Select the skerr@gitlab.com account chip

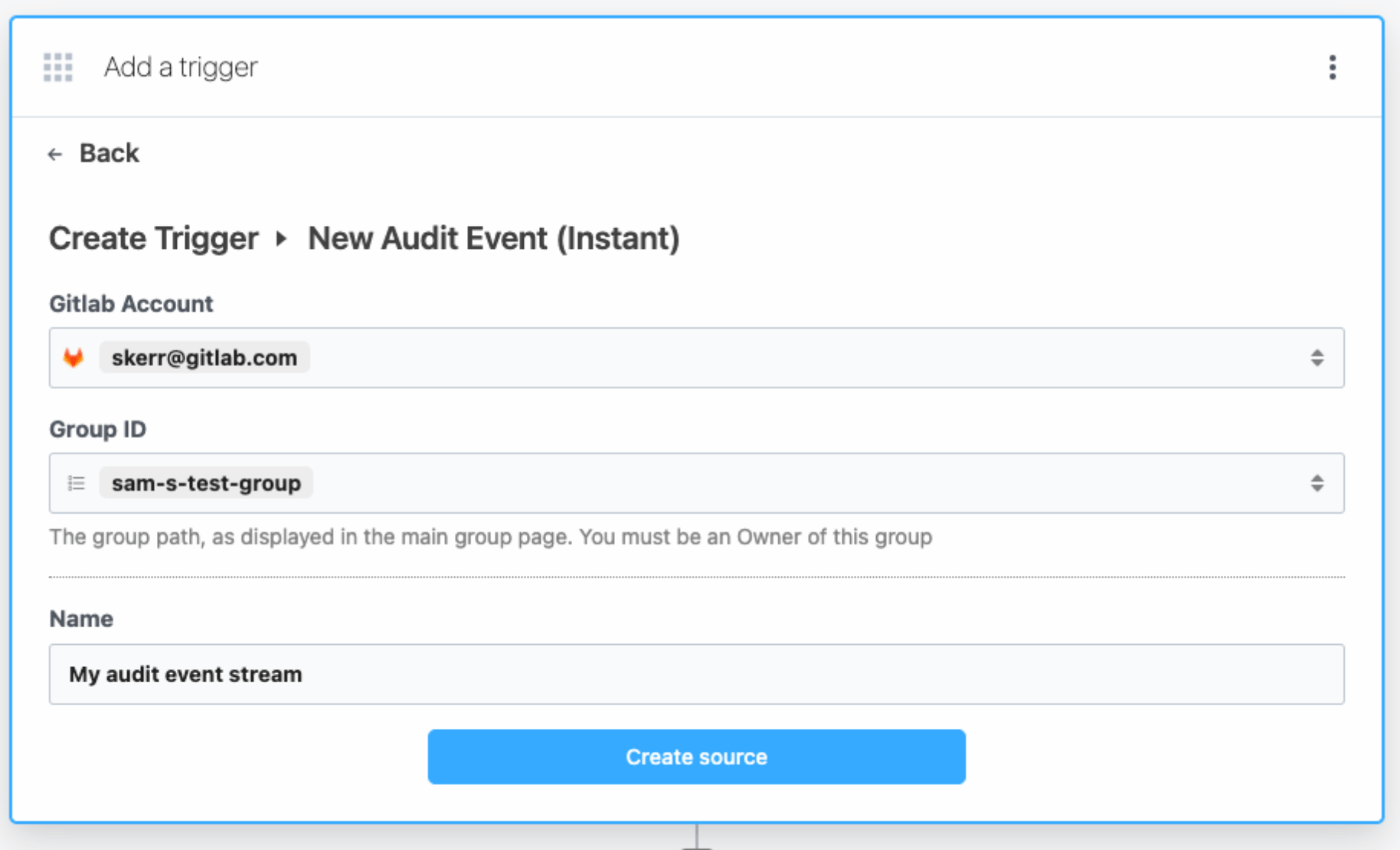(x=204, y=357)
